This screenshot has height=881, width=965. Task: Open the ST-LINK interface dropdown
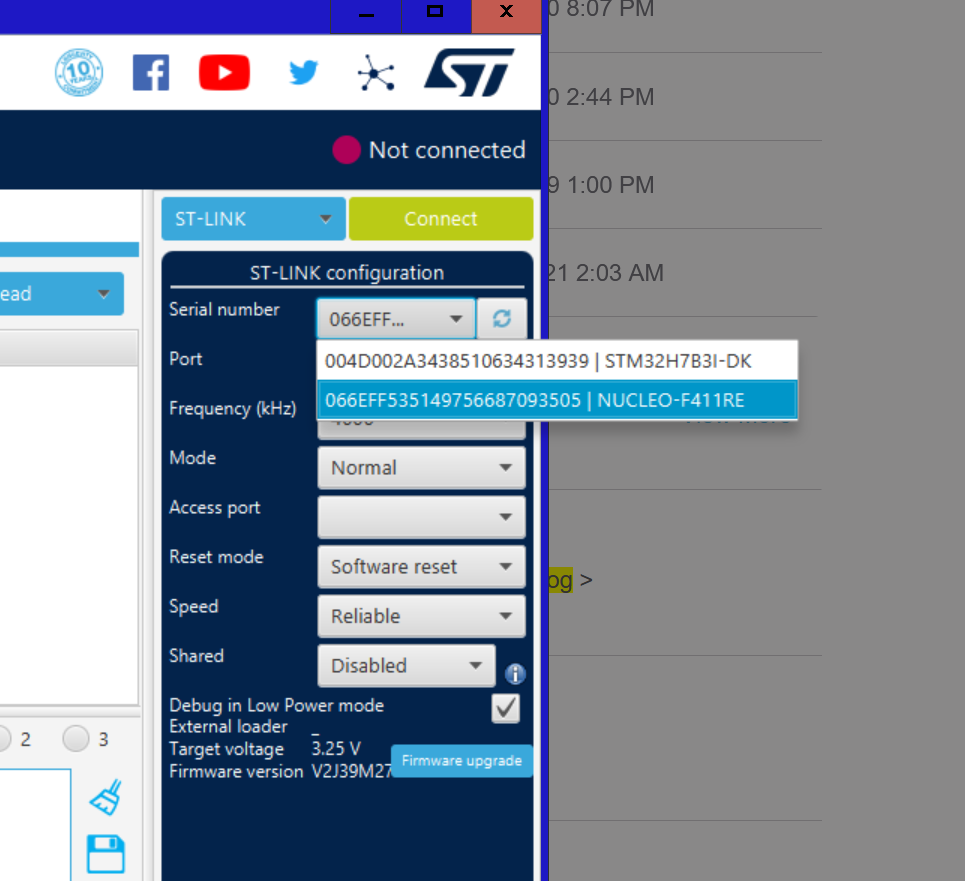coord(254,219)
